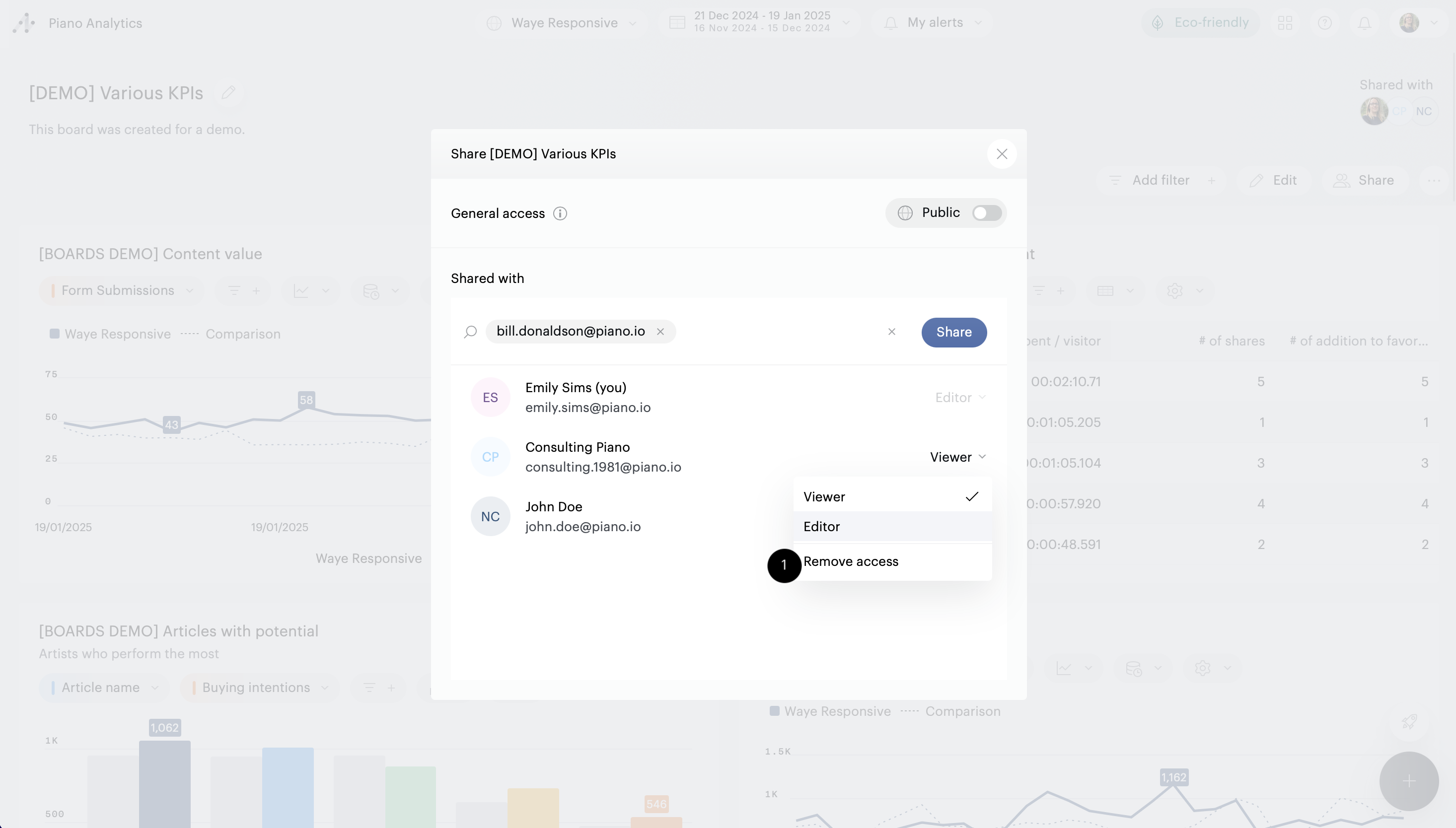Clear the share search field

(891, 332)
